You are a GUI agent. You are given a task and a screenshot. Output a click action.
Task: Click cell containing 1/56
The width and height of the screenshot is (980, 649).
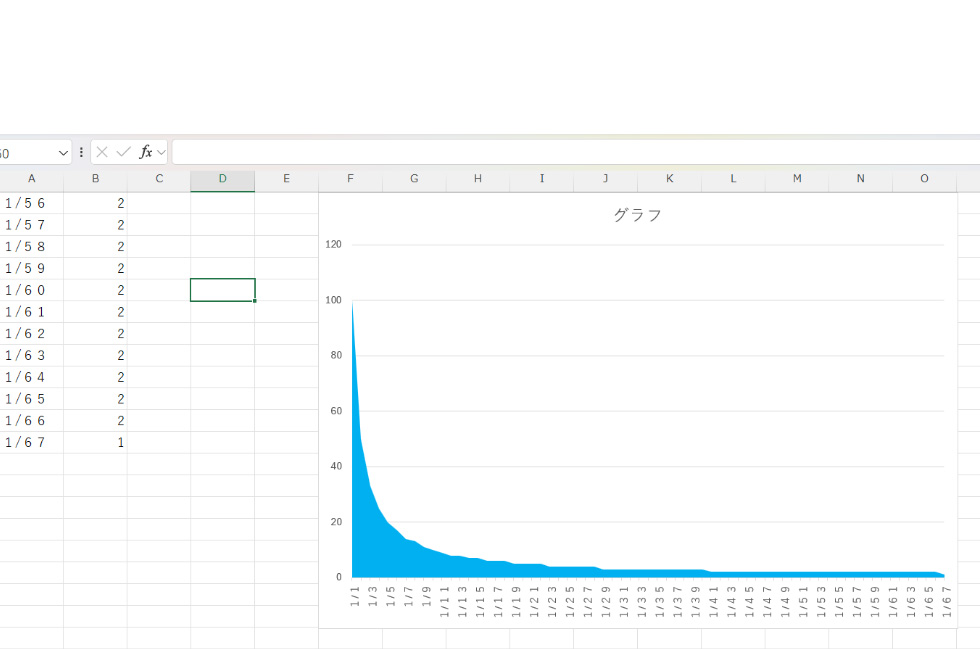tap(31, 203)
